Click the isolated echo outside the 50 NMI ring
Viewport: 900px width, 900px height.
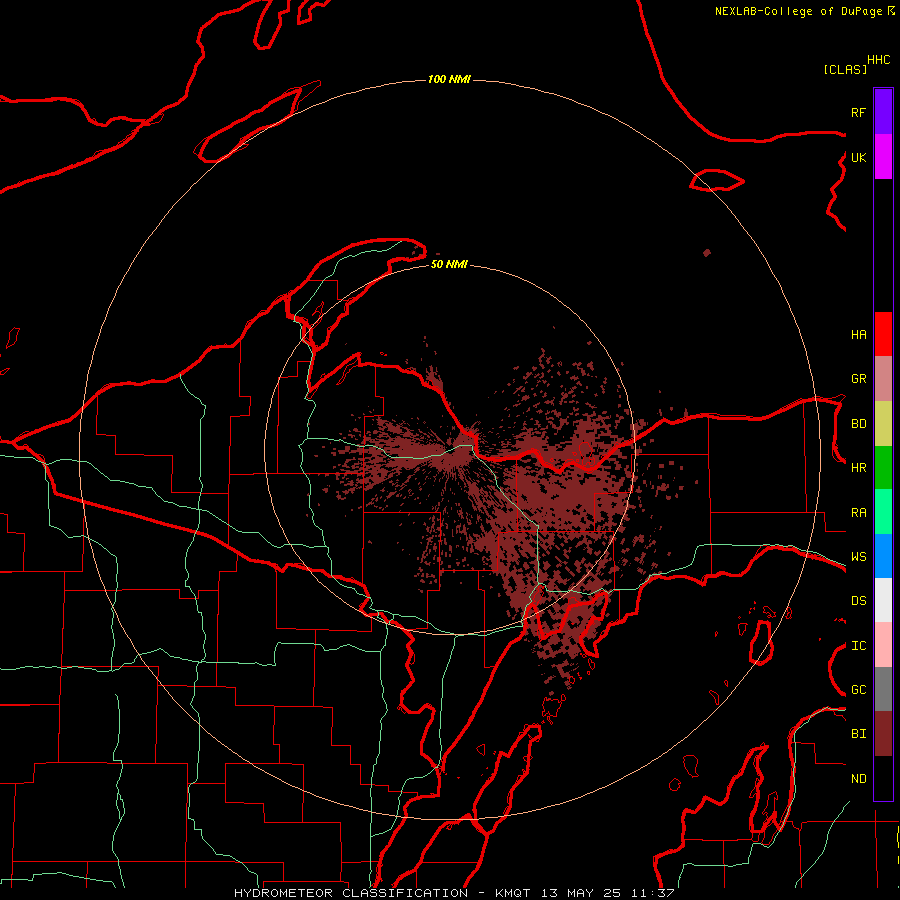click(707, 253)
